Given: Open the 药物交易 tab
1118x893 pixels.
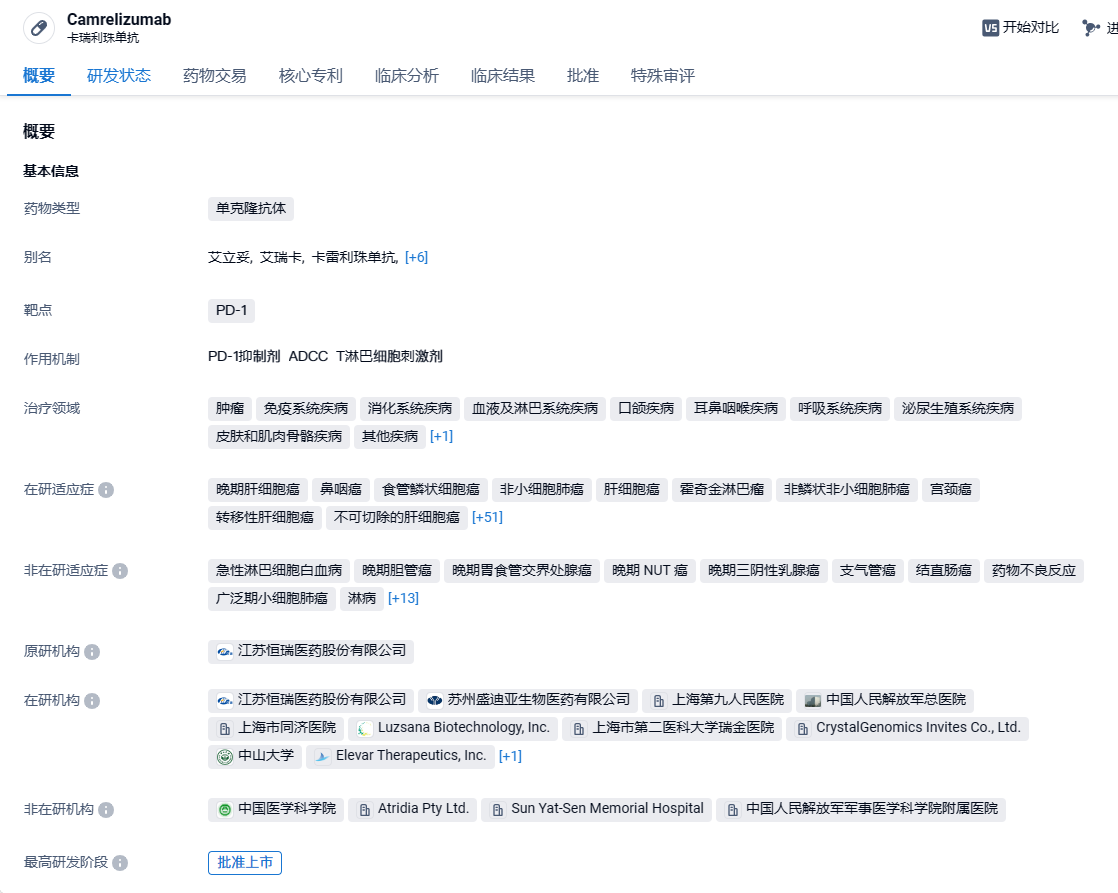Looking at the screenshot, I should (x=215, y=76).
